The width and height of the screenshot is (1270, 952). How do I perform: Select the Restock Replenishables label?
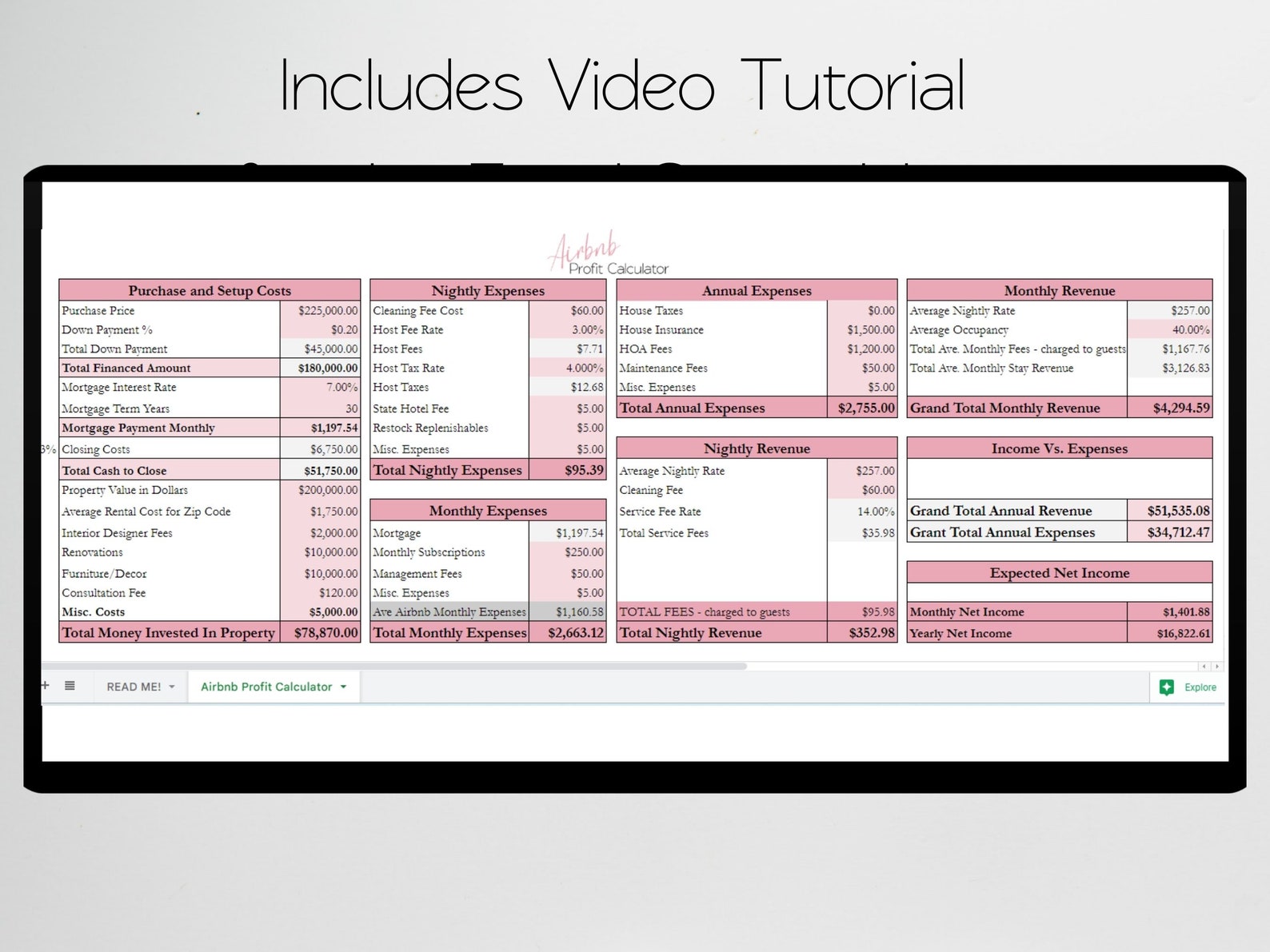(430, 428)
